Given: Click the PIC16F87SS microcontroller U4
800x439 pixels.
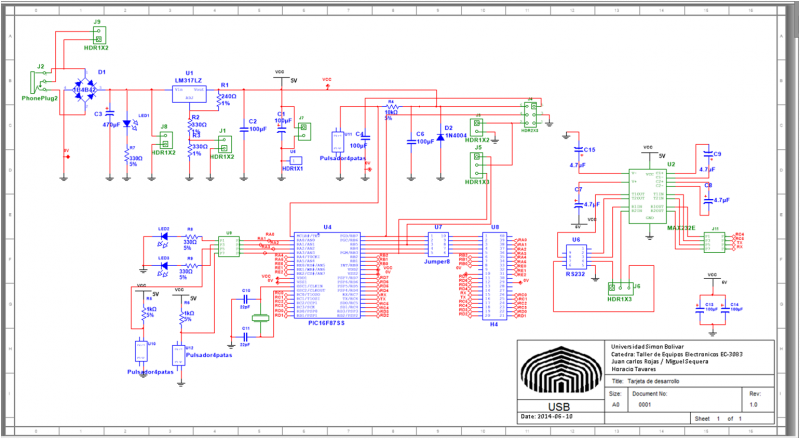Looking at the screenshot, I should [326, 276].
